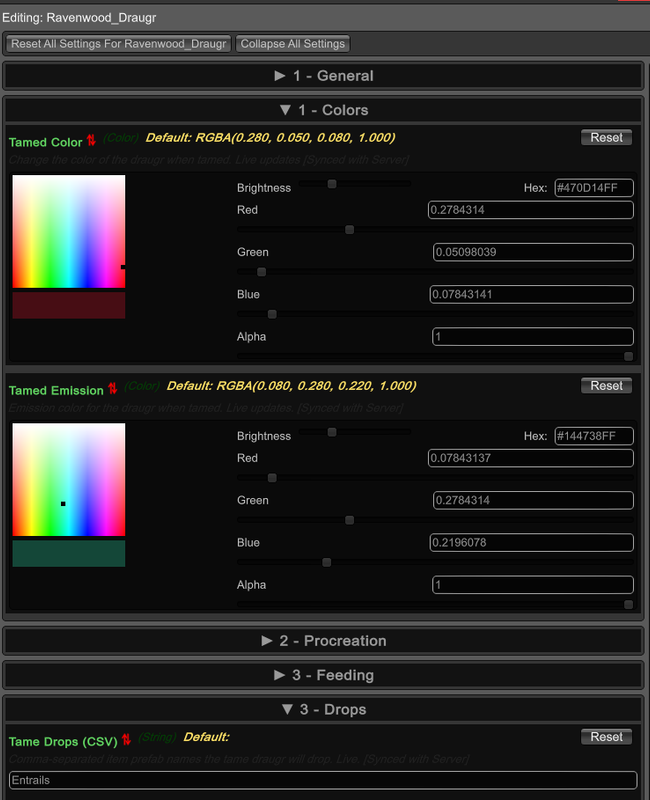Adjust the Tamed Emission Red slider
650x800 pixels.
(x=435, y=478)
